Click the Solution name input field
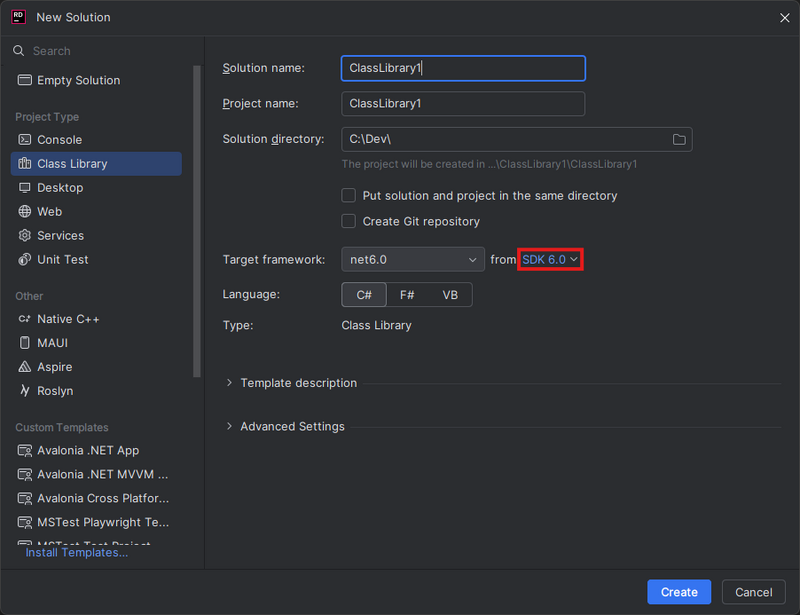 [463, 68]
